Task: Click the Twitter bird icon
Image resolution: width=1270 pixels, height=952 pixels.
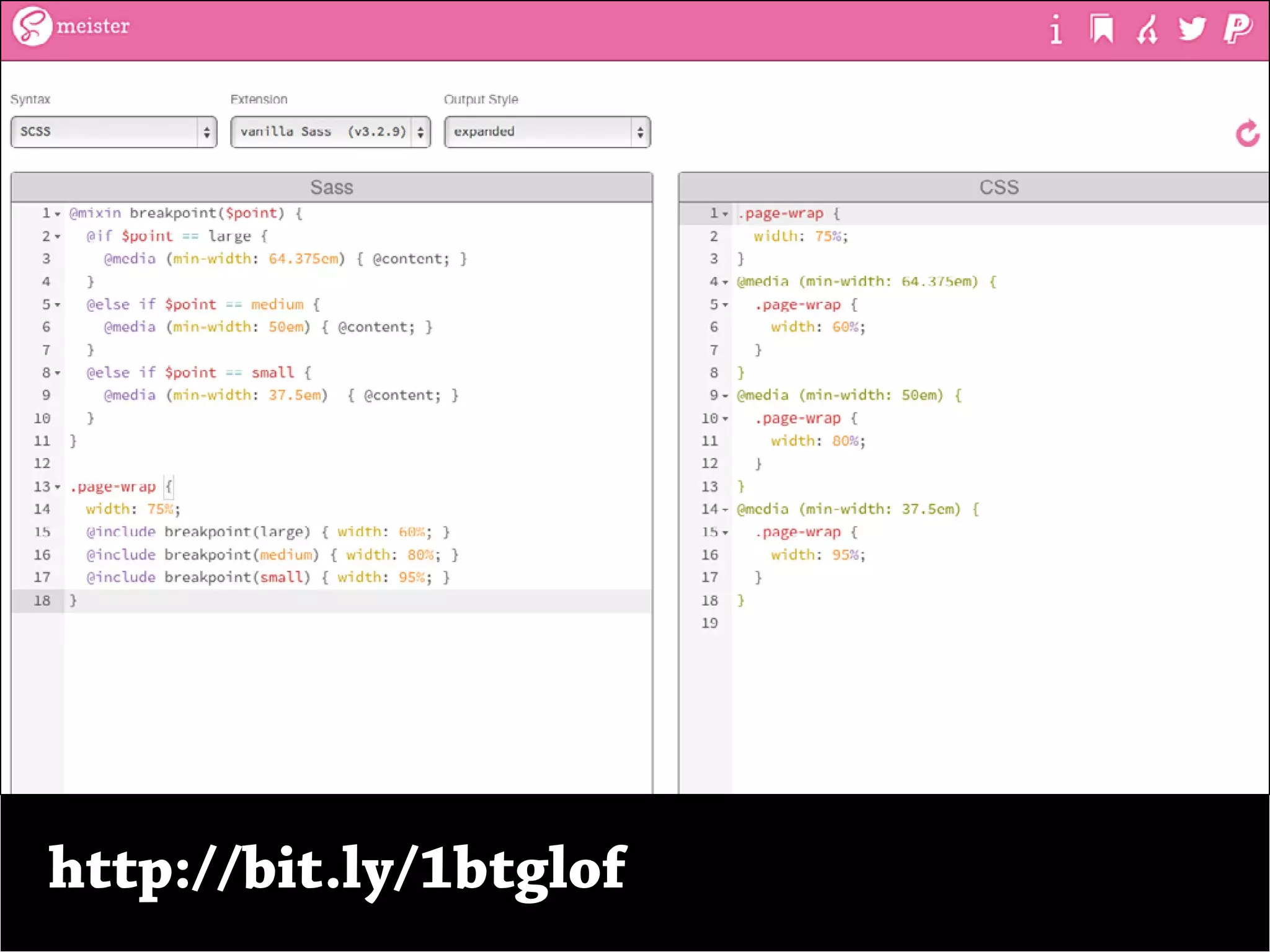Action: [x=1192, y=29]
